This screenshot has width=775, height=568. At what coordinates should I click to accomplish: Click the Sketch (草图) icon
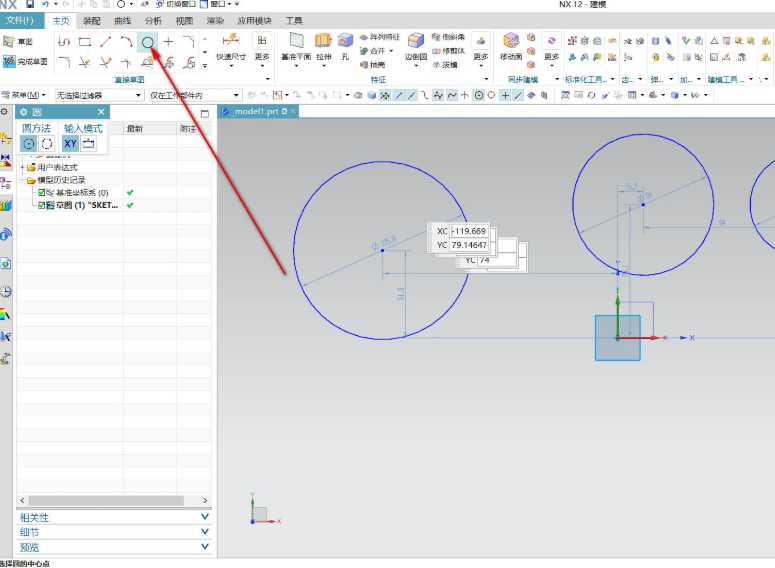9,42
